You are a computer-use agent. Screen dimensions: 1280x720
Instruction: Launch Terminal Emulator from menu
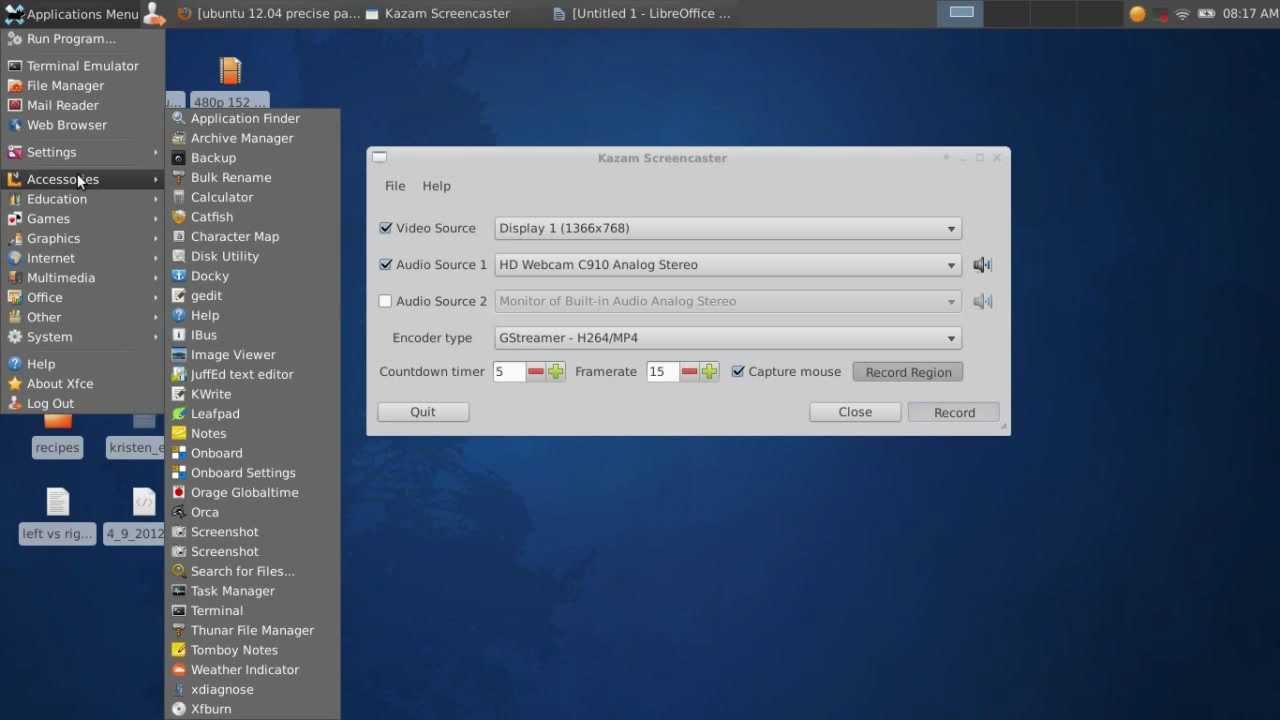pyautogui.click(x=83, y=66)
